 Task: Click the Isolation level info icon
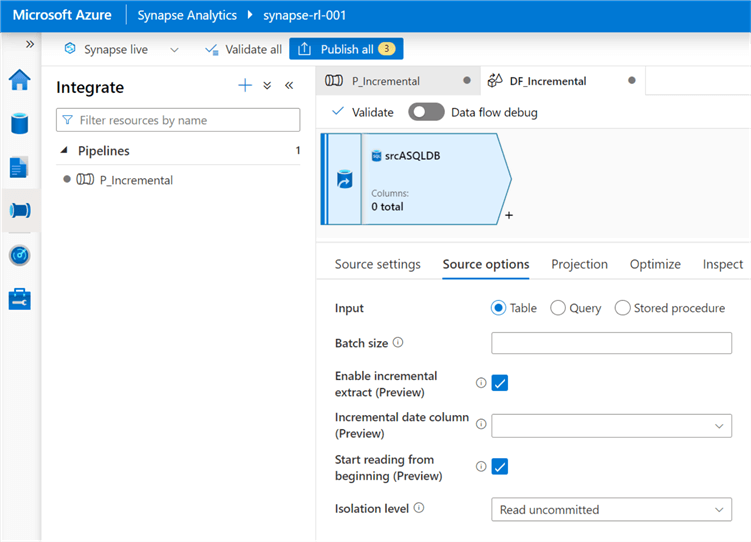(419, 508)
